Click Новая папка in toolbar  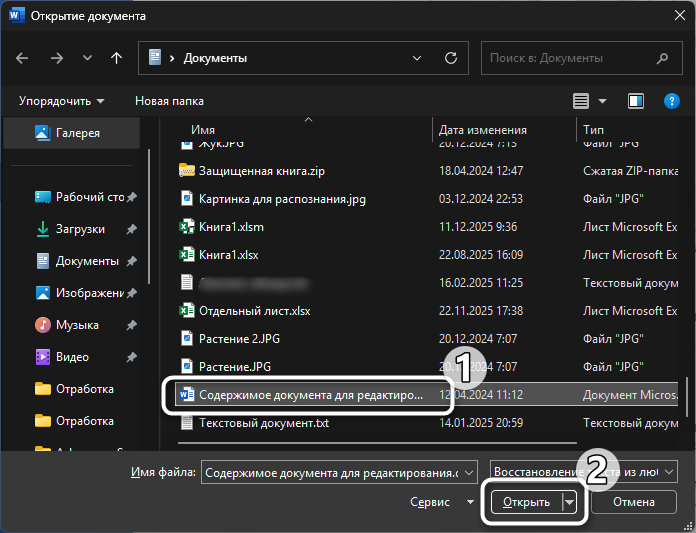[169, 101]
